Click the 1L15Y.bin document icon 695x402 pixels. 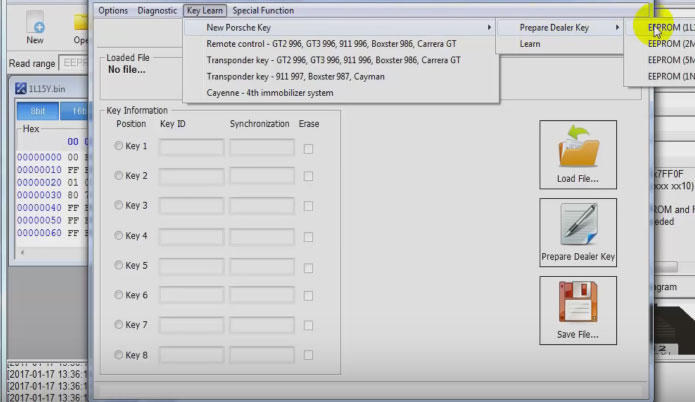(20, 89)
